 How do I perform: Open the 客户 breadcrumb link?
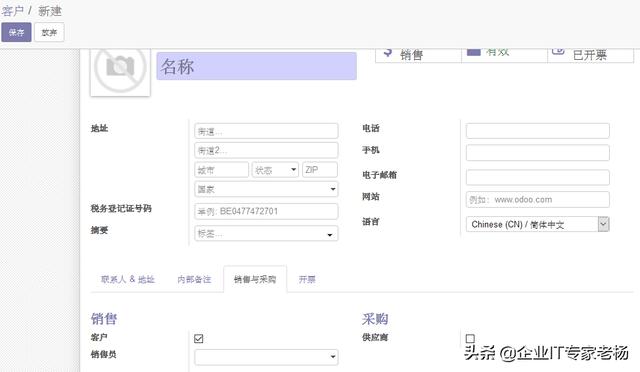click(x=13, y=11)
